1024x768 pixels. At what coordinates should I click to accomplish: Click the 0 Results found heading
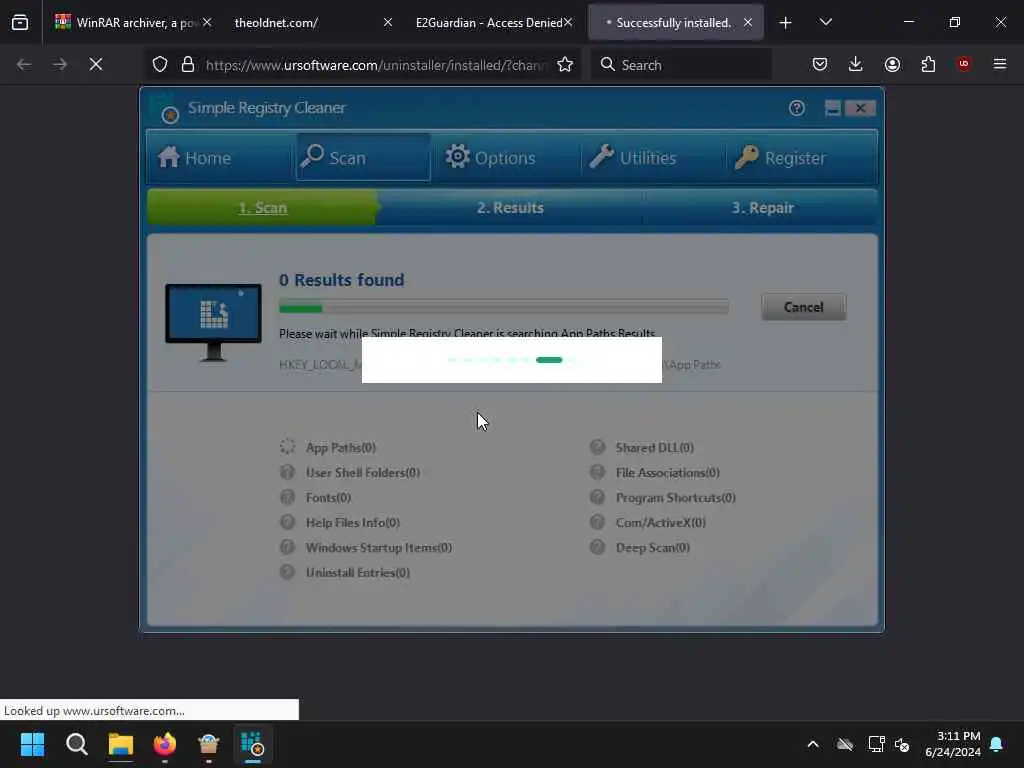(342, 280)
